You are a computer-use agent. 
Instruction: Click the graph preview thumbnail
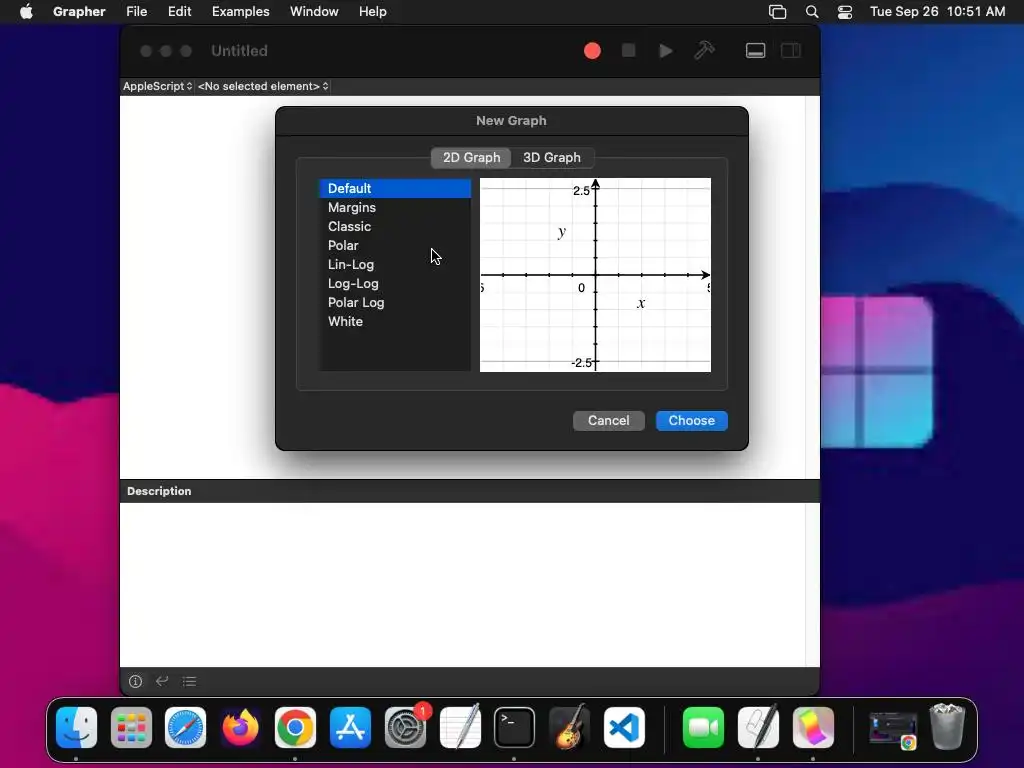pyautogui.click(x=596, y=275)
